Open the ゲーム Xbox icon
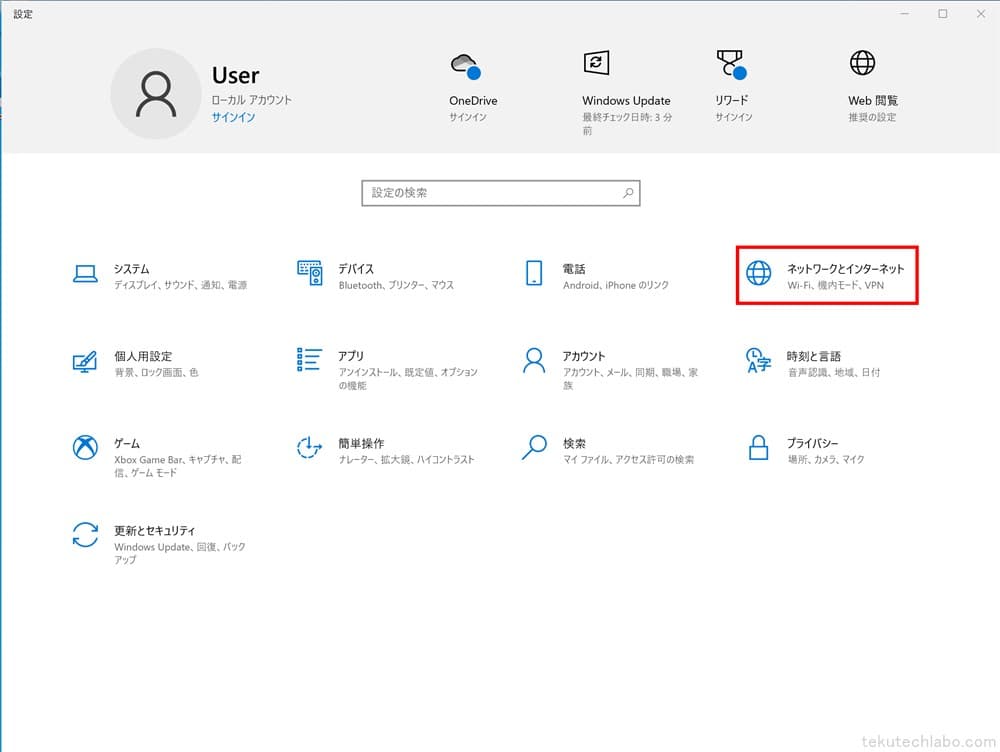1000x752 pixels. (x=85, y=448)
